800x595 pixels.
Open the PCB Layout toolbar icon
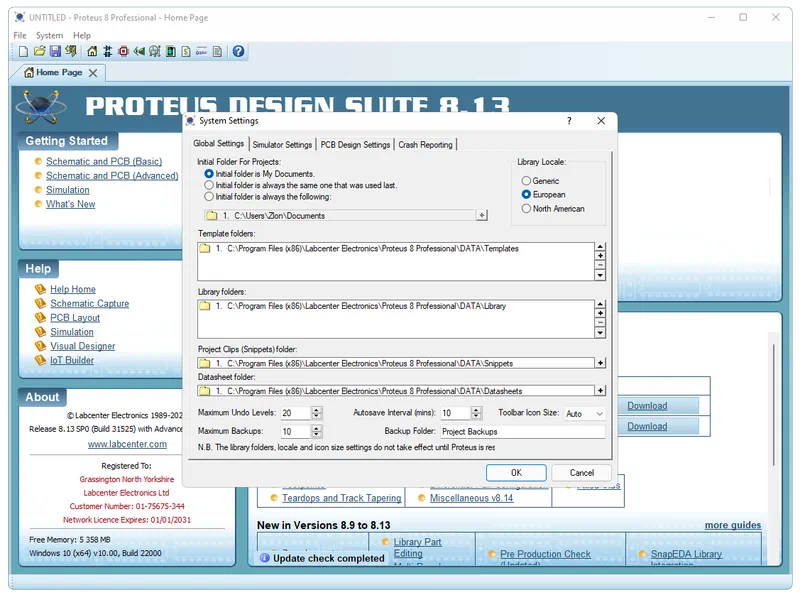123,51
